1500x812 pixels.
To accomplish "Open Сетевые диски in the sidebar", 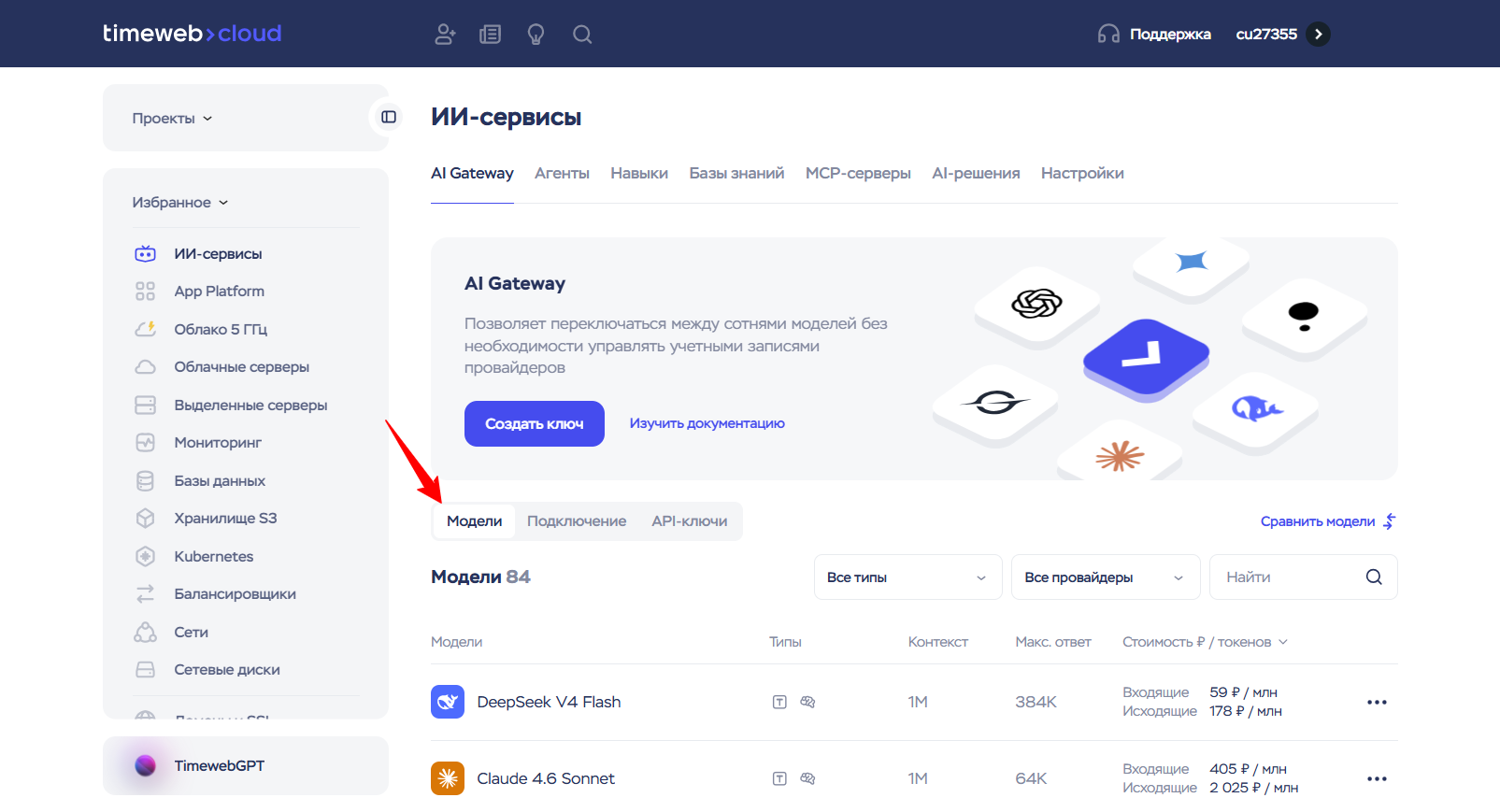I will coord(227,670).
